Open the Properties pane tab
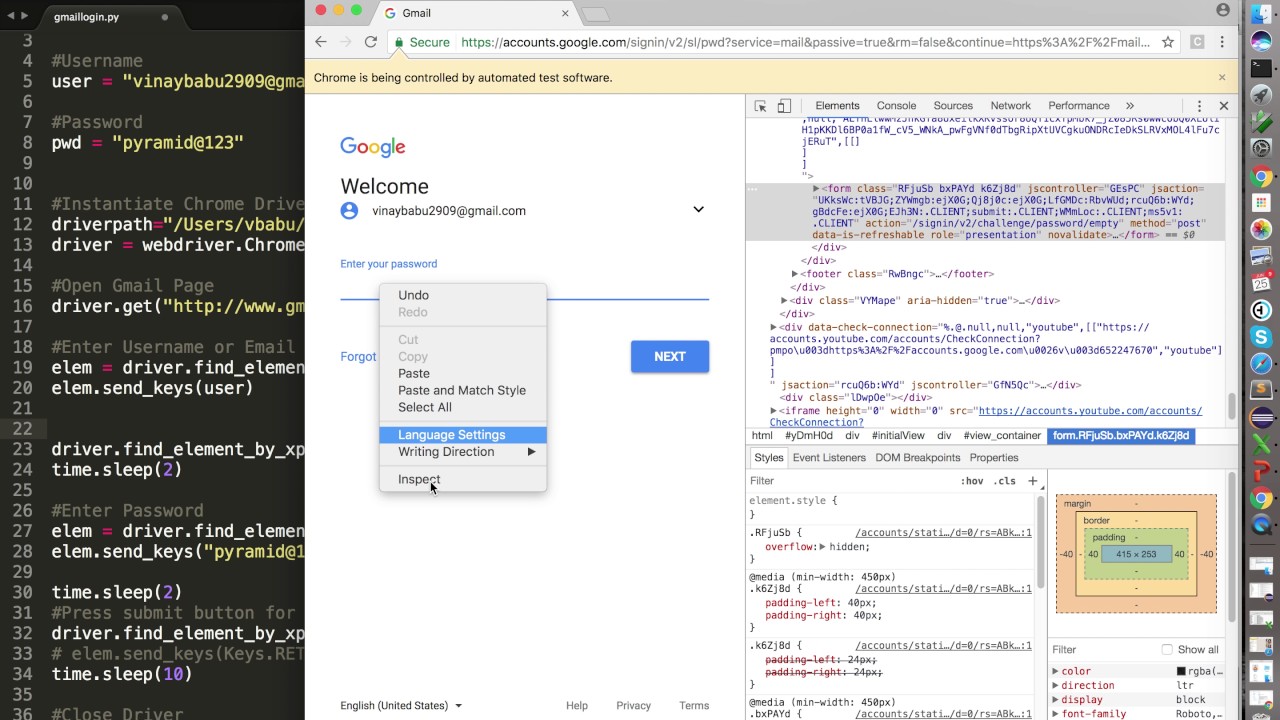 coord(994,458)
